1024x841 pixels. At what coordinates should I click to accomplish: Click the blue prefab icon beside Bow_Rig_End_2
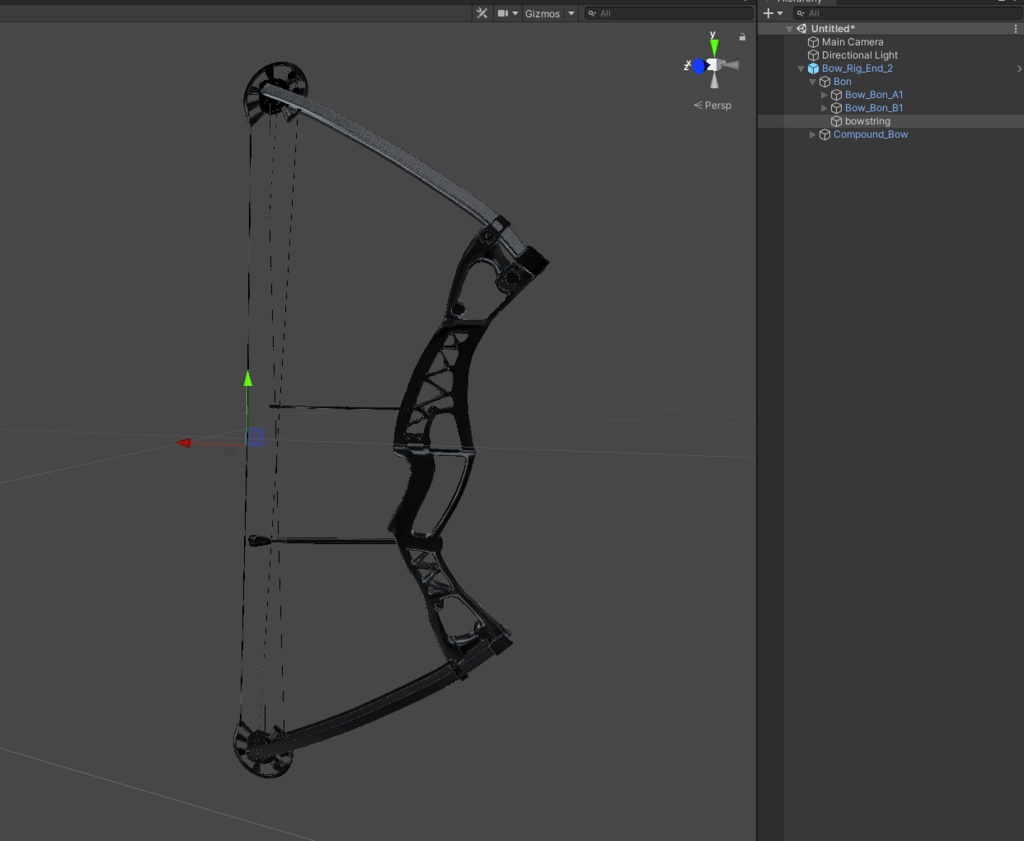pos(812,68)
